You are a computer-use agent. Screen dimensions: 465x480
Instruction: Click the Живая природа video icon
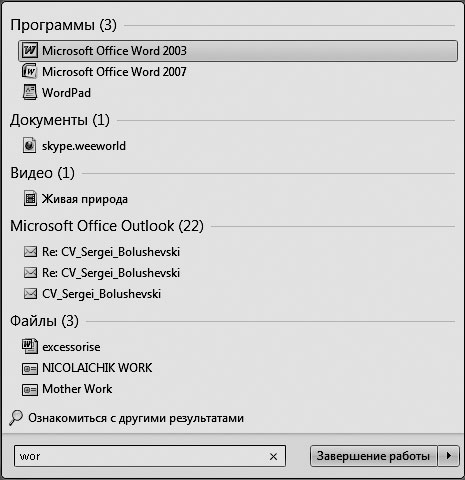[30, 199]
